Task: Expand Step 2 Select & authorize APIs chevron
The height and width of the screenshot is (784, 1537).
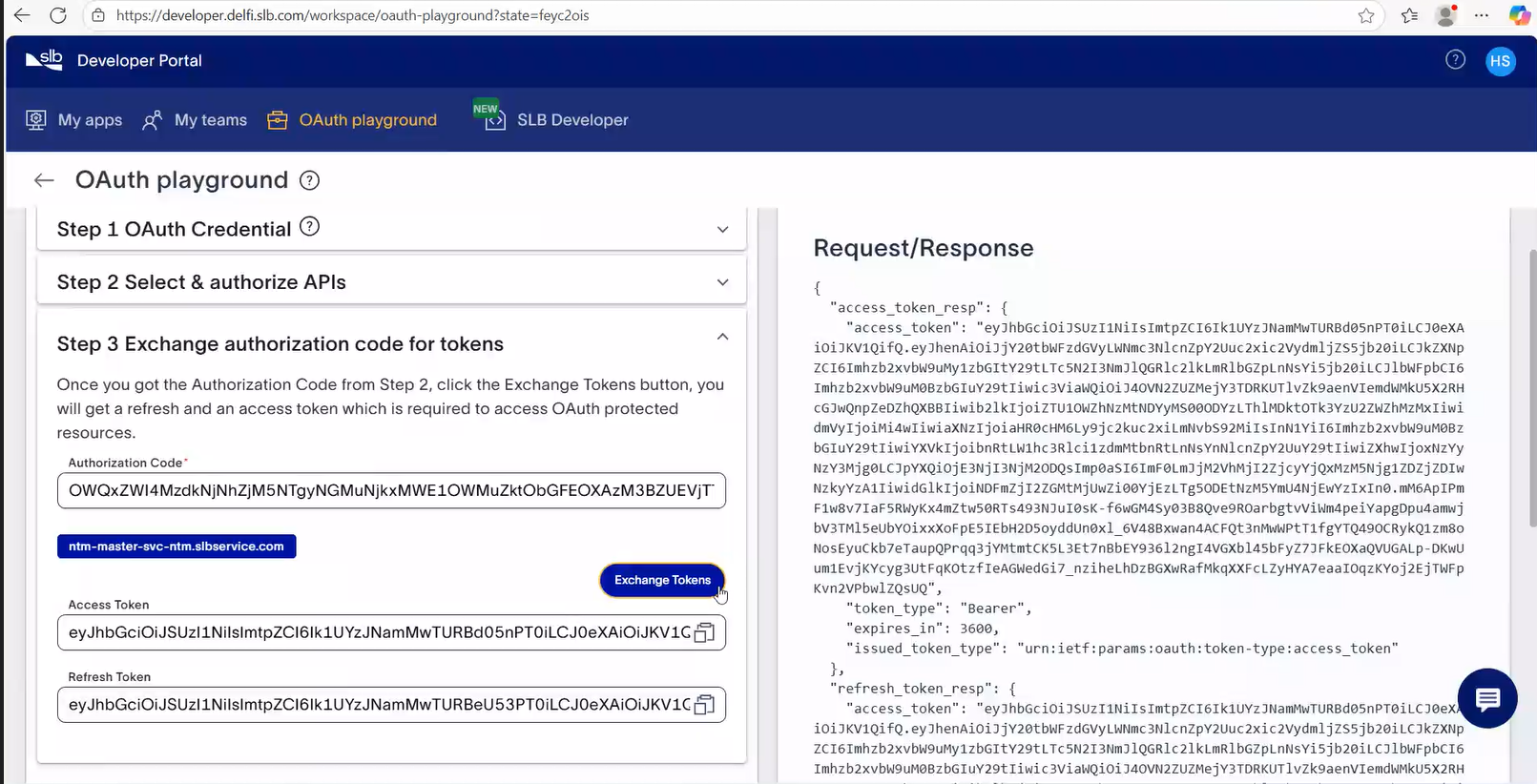Action: click(x=722, y=282)
